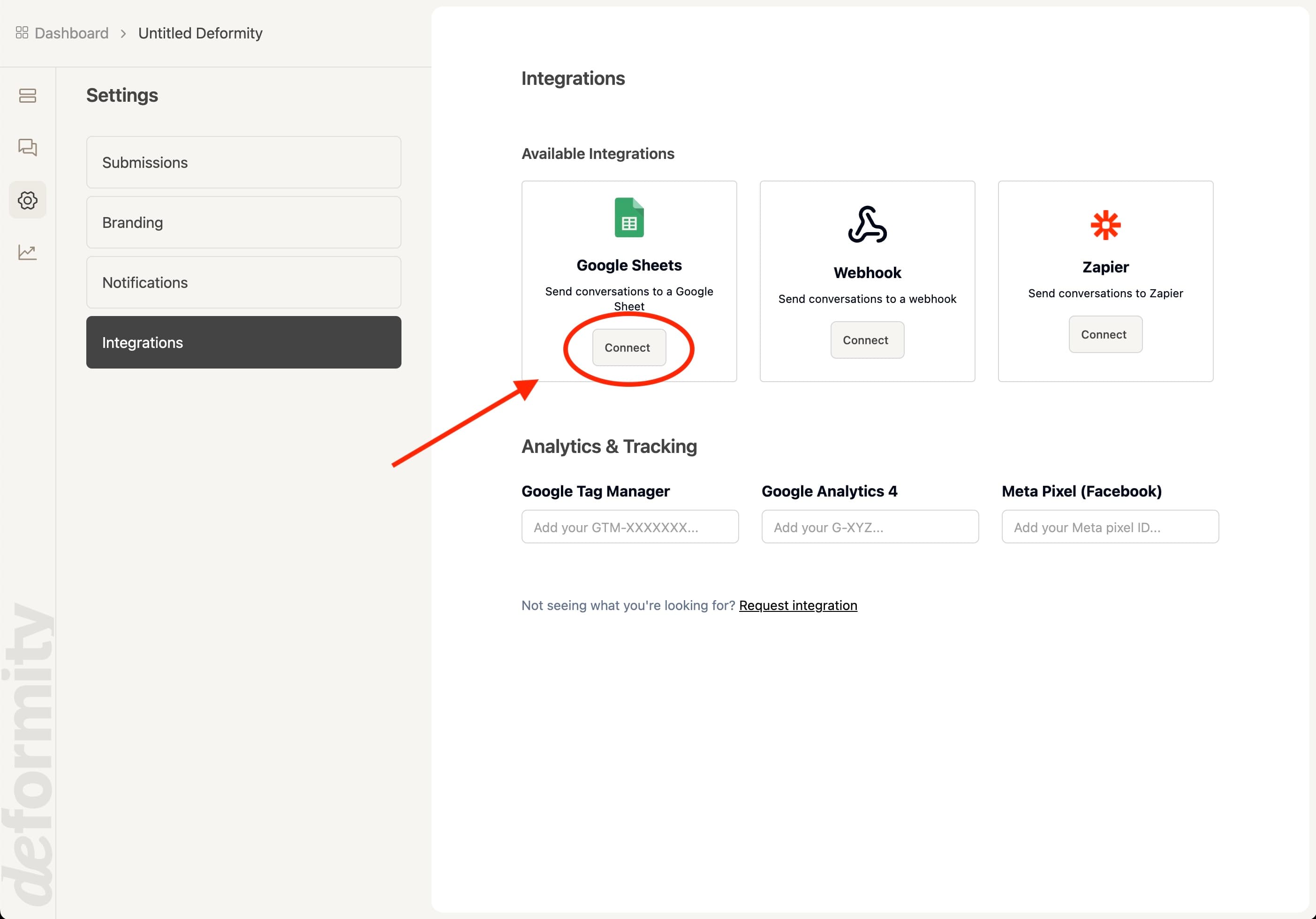Connect the Google Sheets integration

629,347
